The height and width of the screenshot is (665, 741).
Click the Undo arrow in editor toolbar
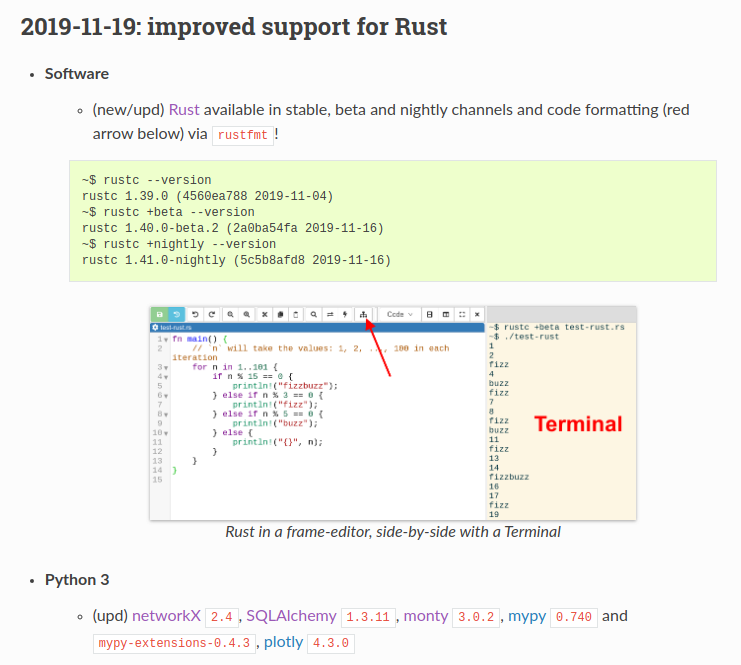coord(195,314)
